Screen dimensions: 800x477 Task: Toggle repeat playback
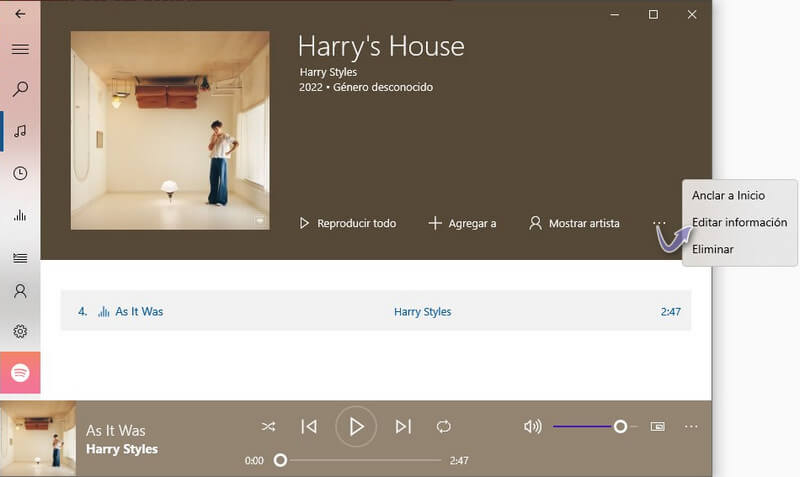pos(443,426)
